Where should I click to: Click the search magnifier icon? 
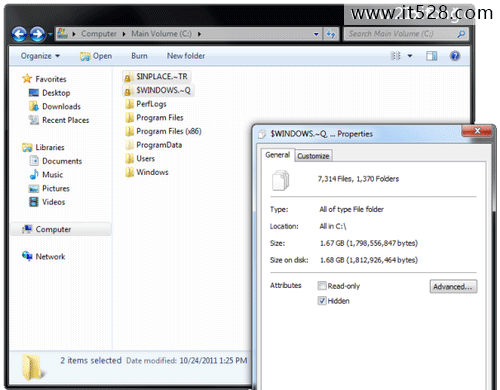pos(461,34)
